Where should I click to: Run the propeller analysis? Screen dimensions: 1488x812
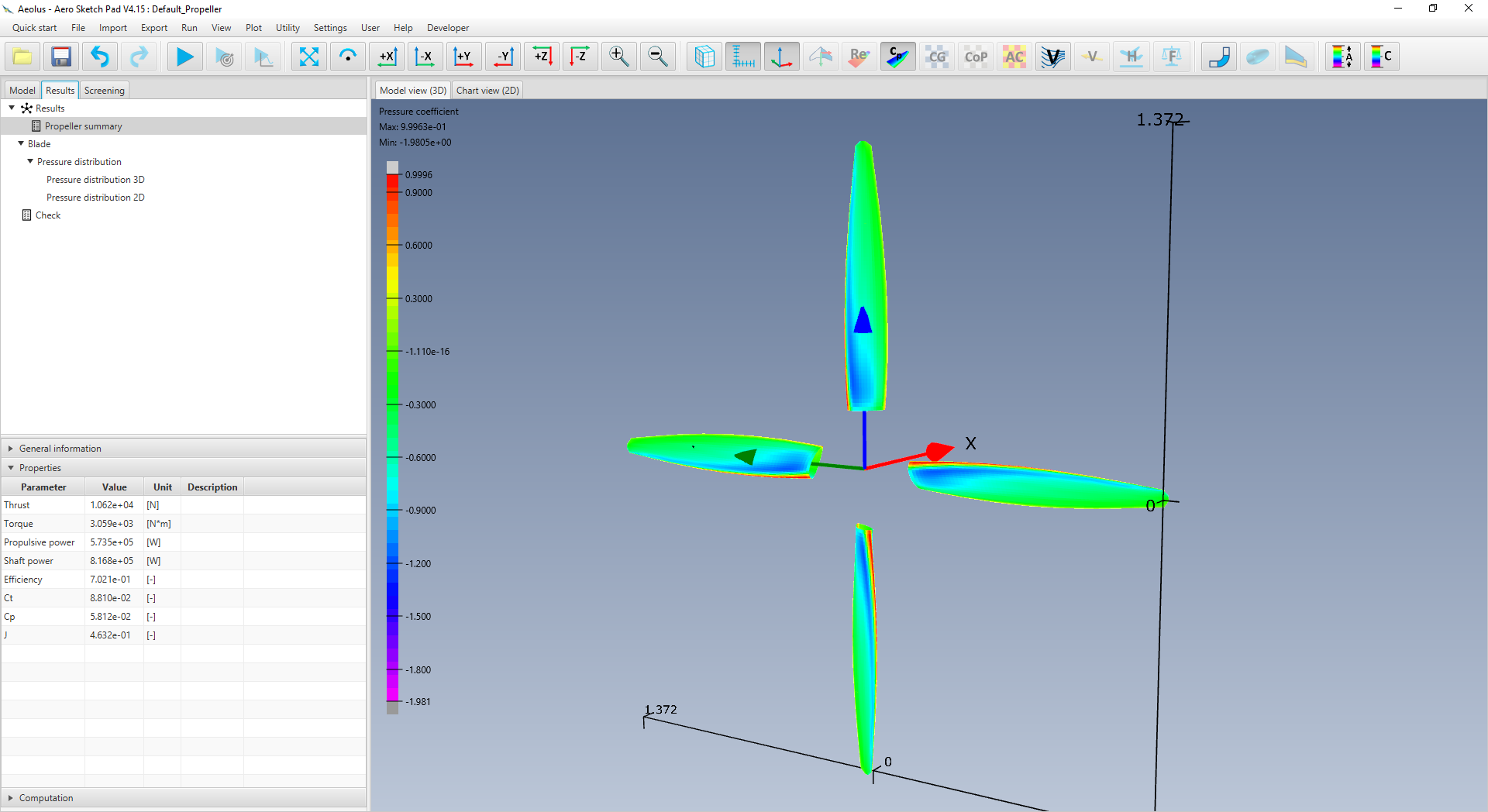click(184, 57)
